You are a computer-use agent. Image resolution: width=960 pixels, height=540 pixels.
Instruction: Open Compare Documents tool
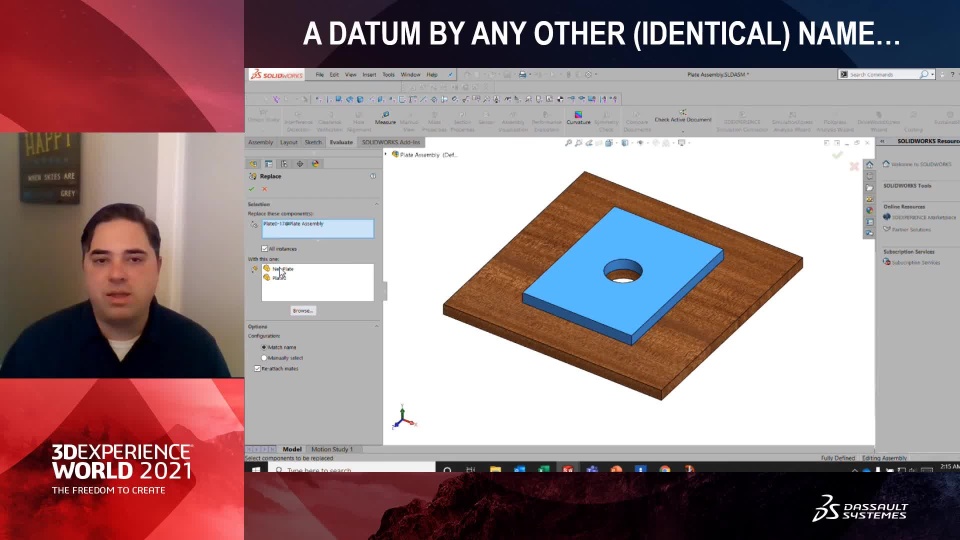637,122
